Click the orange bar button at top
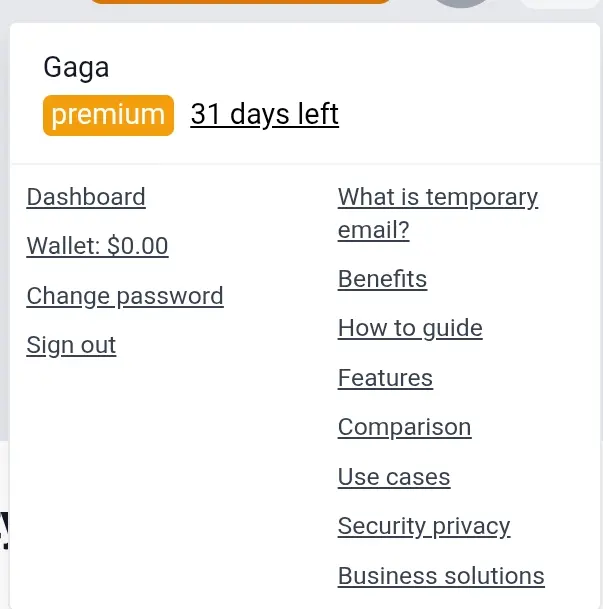 click(240, 2)
